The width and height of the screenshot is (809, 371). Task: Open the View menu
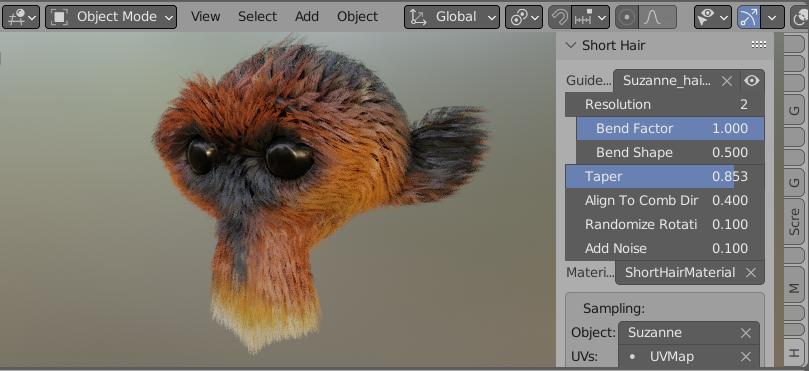205,17
